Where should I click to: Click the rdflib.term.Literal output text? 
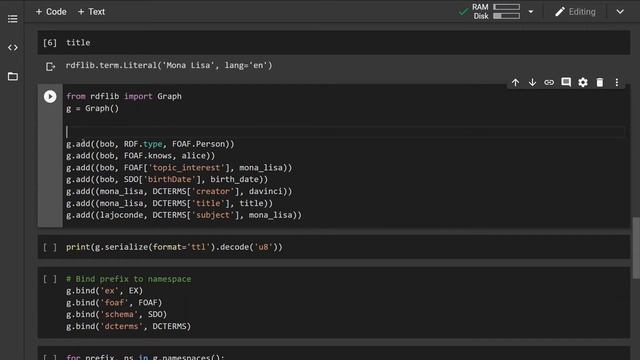[169, 65]
